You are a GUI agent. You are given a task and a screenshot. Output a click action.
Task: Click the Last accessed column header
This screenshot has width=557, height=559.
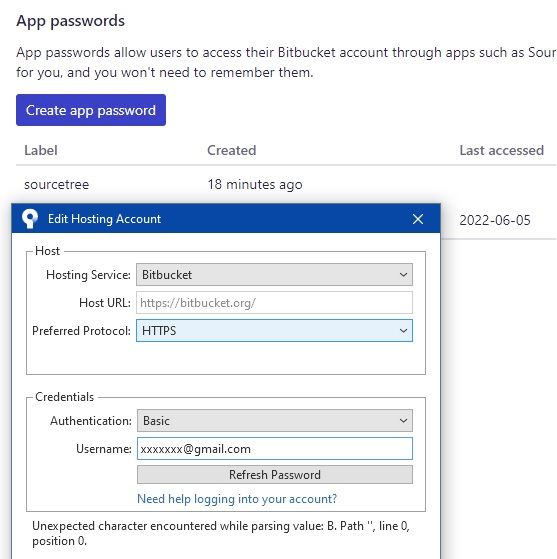pyautogui.click(x=501, y=150)
